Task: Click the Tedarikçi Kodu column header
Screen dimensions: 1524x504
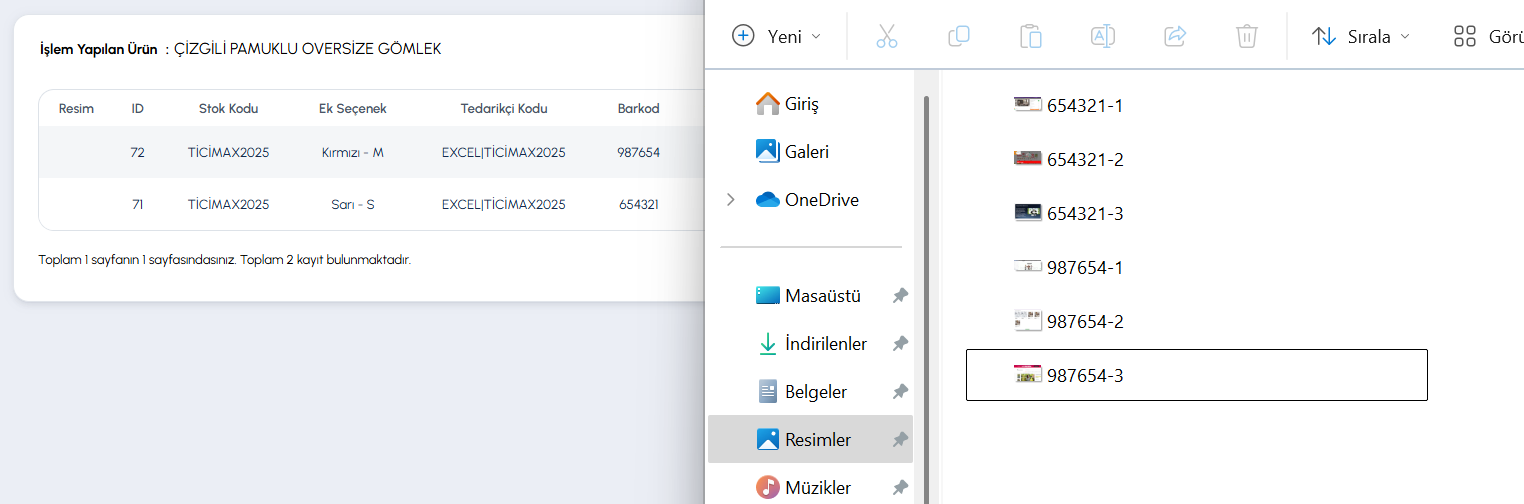Action: 504,108
